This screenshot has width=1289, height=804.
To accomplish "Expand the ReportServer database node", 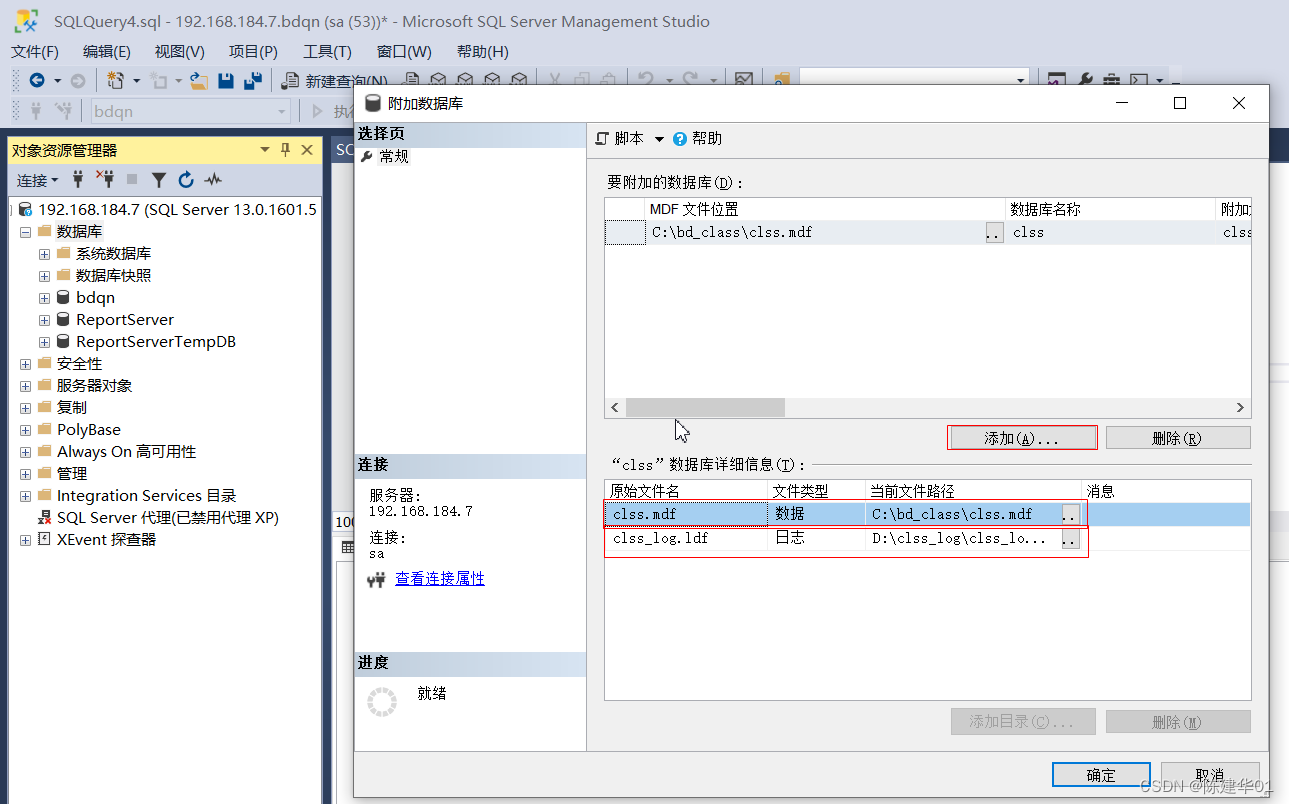I will 44,320.
